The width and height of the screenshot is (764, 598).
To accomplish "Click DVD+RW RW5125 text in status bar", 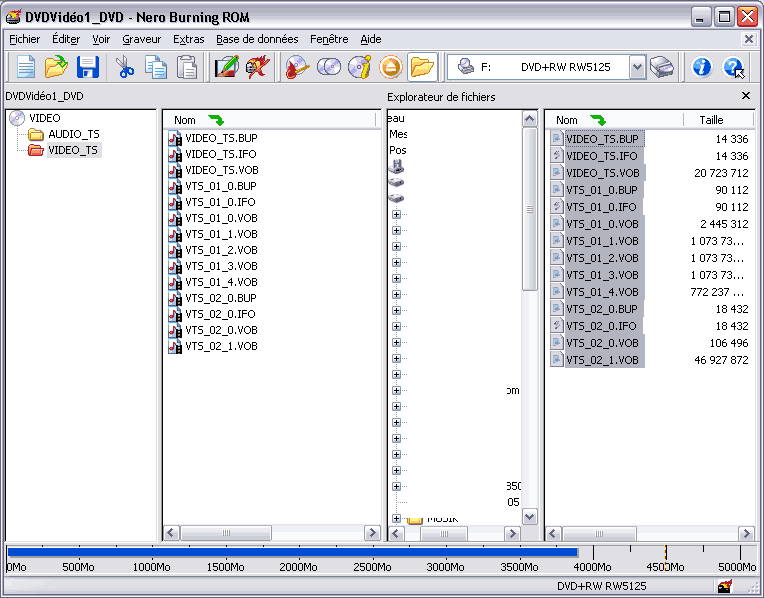I will (x=602, y=586).
